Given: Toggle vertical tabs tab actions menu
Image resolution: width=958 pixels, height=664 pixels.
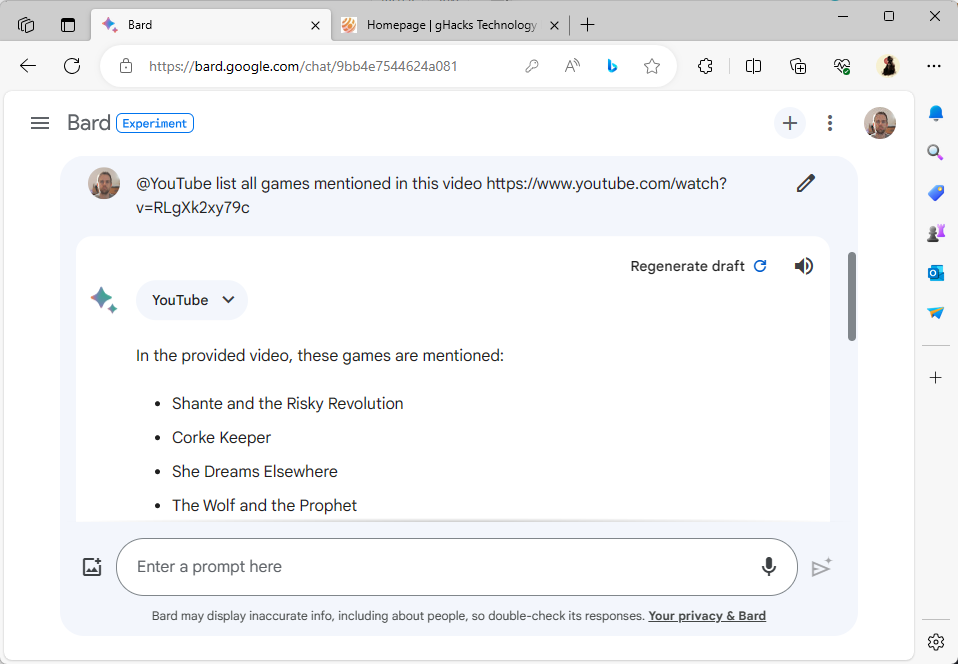Looking at the screenshot, I should point(68,25).
